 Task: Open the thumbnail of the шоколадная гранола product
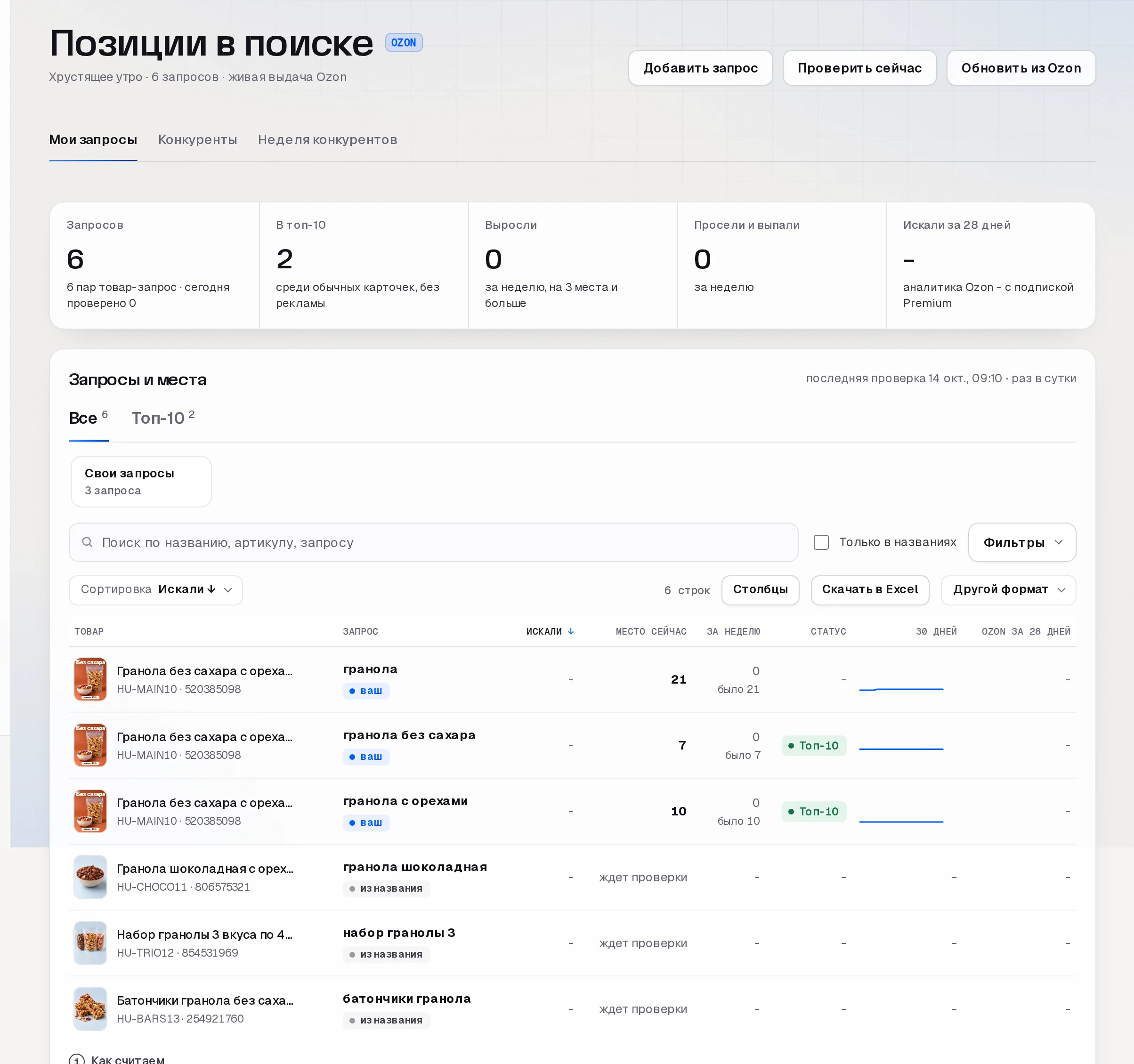pos(90,877)
